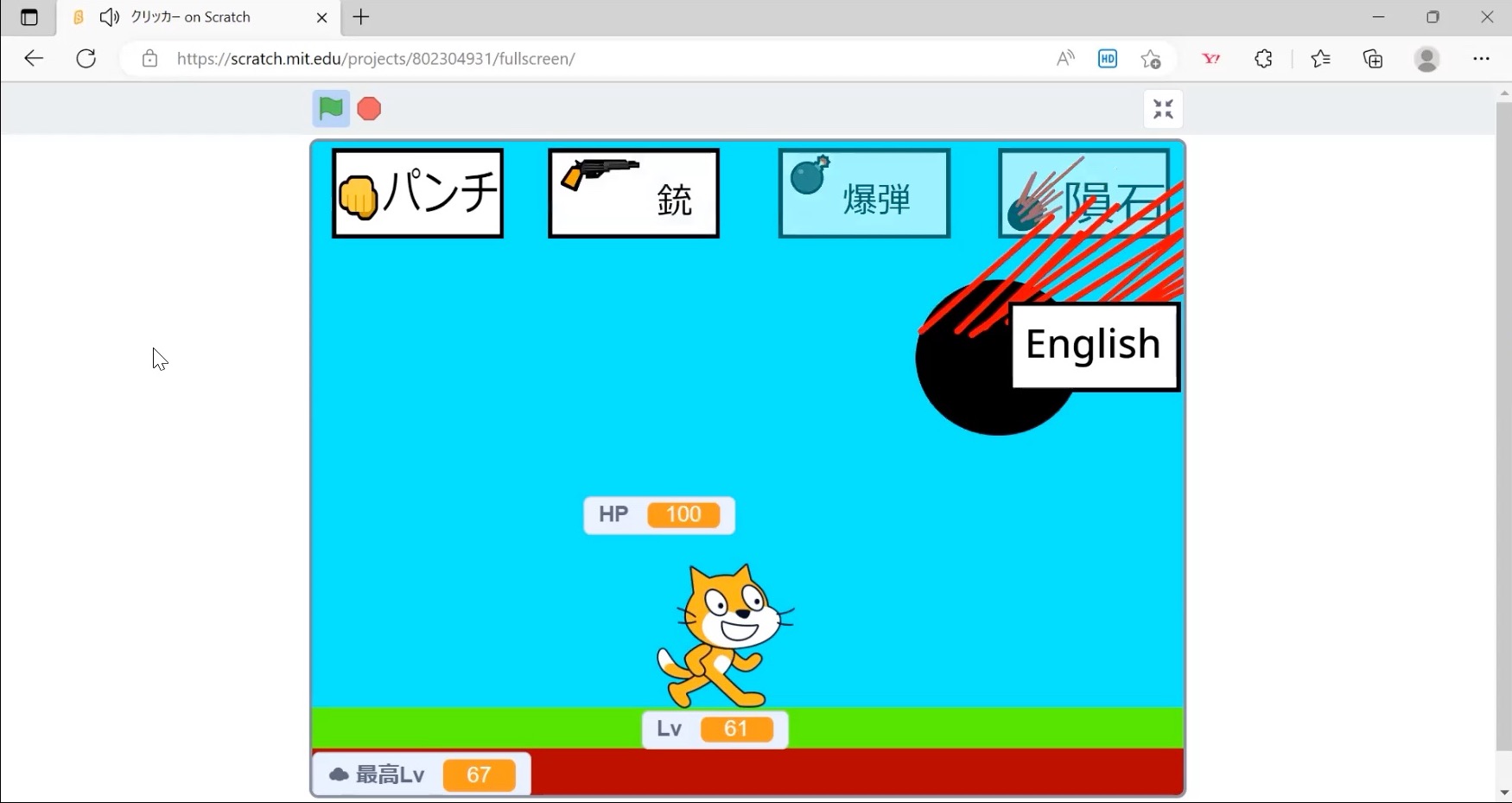Screen dimensions: 1512x803
Task: Close the クリッカー on Scratch tab
Action: click(322, 17)
